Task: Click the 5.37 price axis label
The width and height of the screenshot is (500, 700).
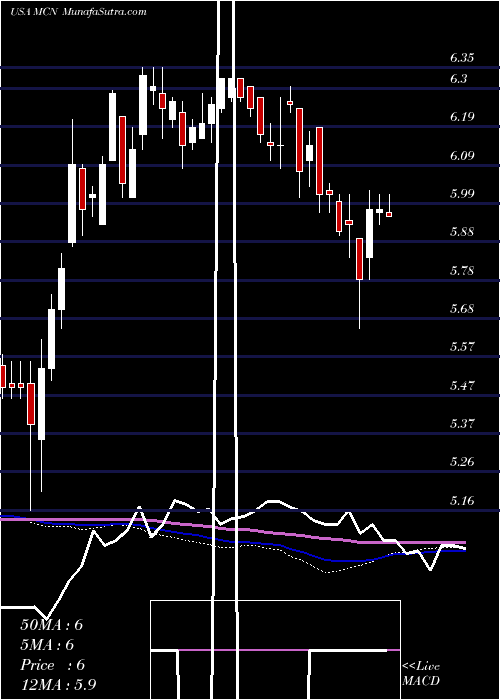Action: 462,423
